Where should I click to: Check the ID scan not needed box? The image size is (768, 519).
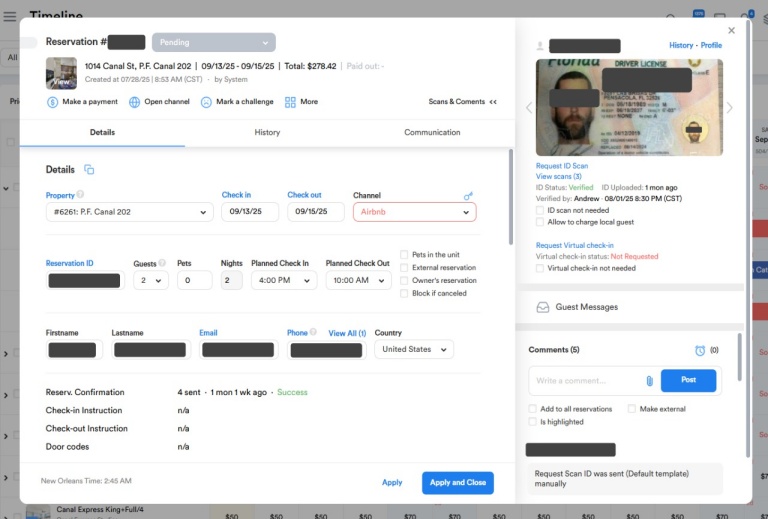[540, 210]
